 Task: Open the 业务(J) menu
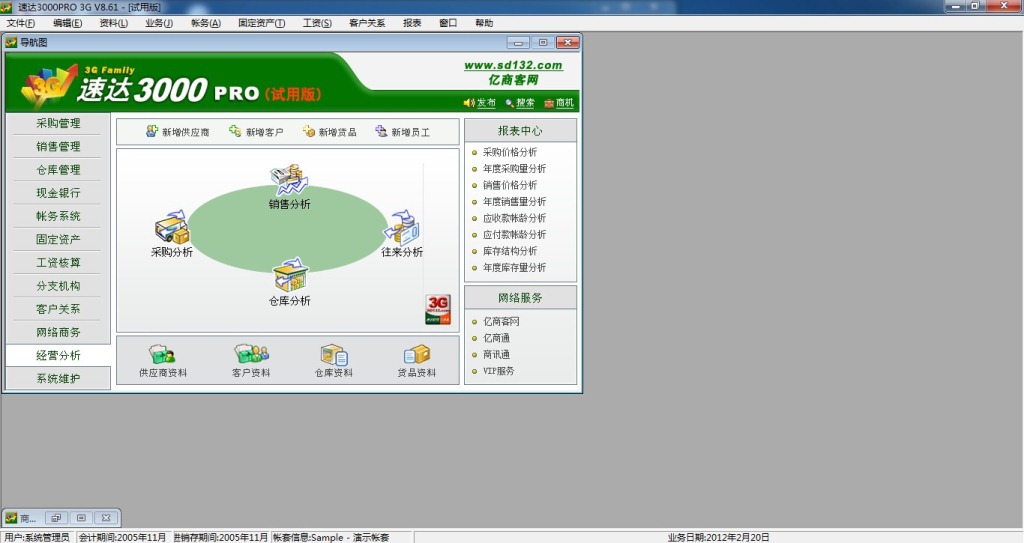pos(159,23)
